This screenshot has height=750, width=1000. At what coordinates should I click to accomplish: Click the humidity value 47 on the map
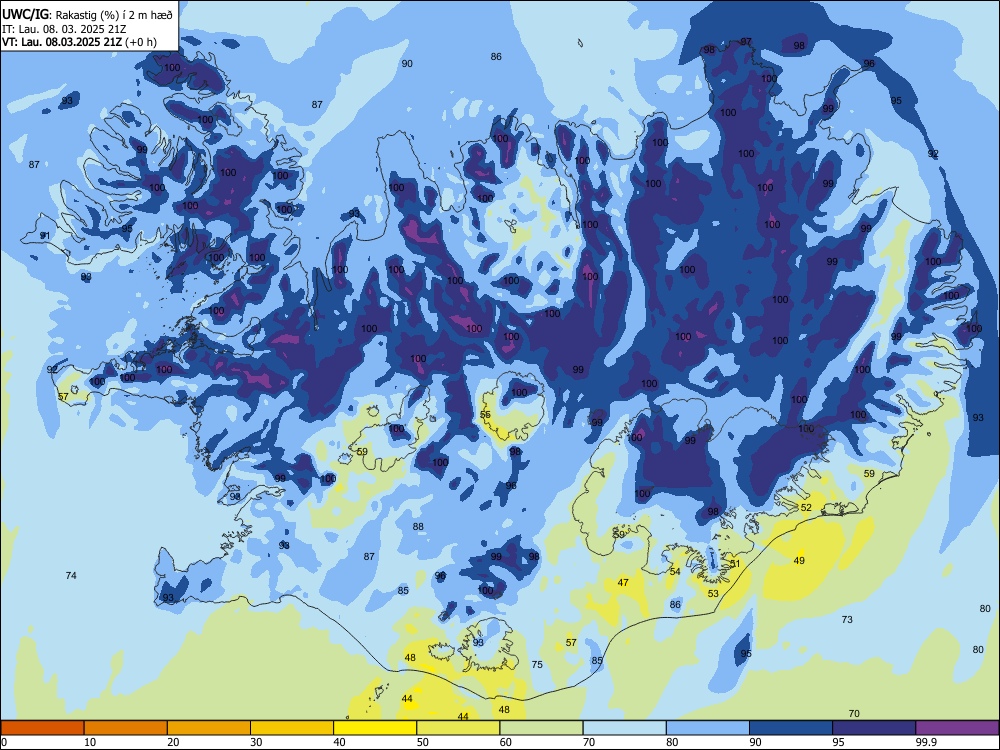[x=623, y=582]
